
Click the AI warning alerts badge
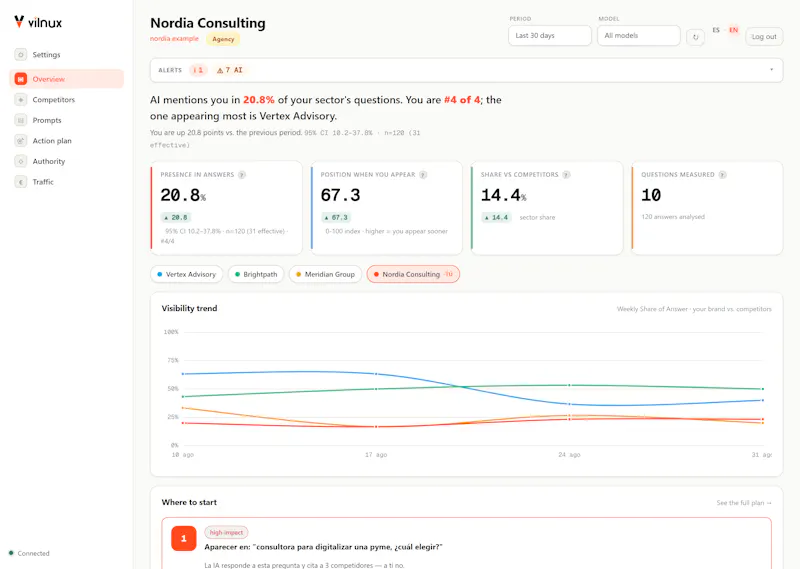(230, 70)
